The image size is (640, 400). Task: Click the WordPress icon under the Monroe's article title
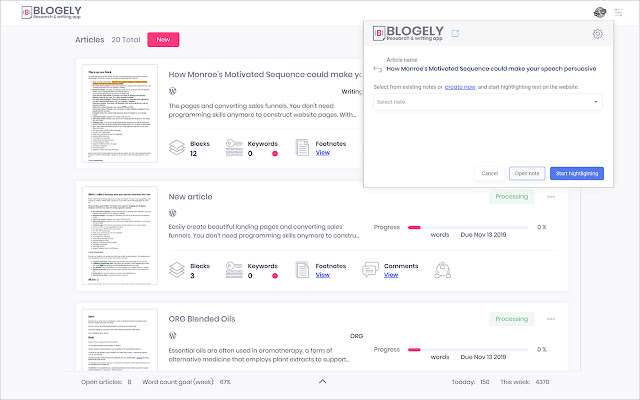(x=173, y=91)
